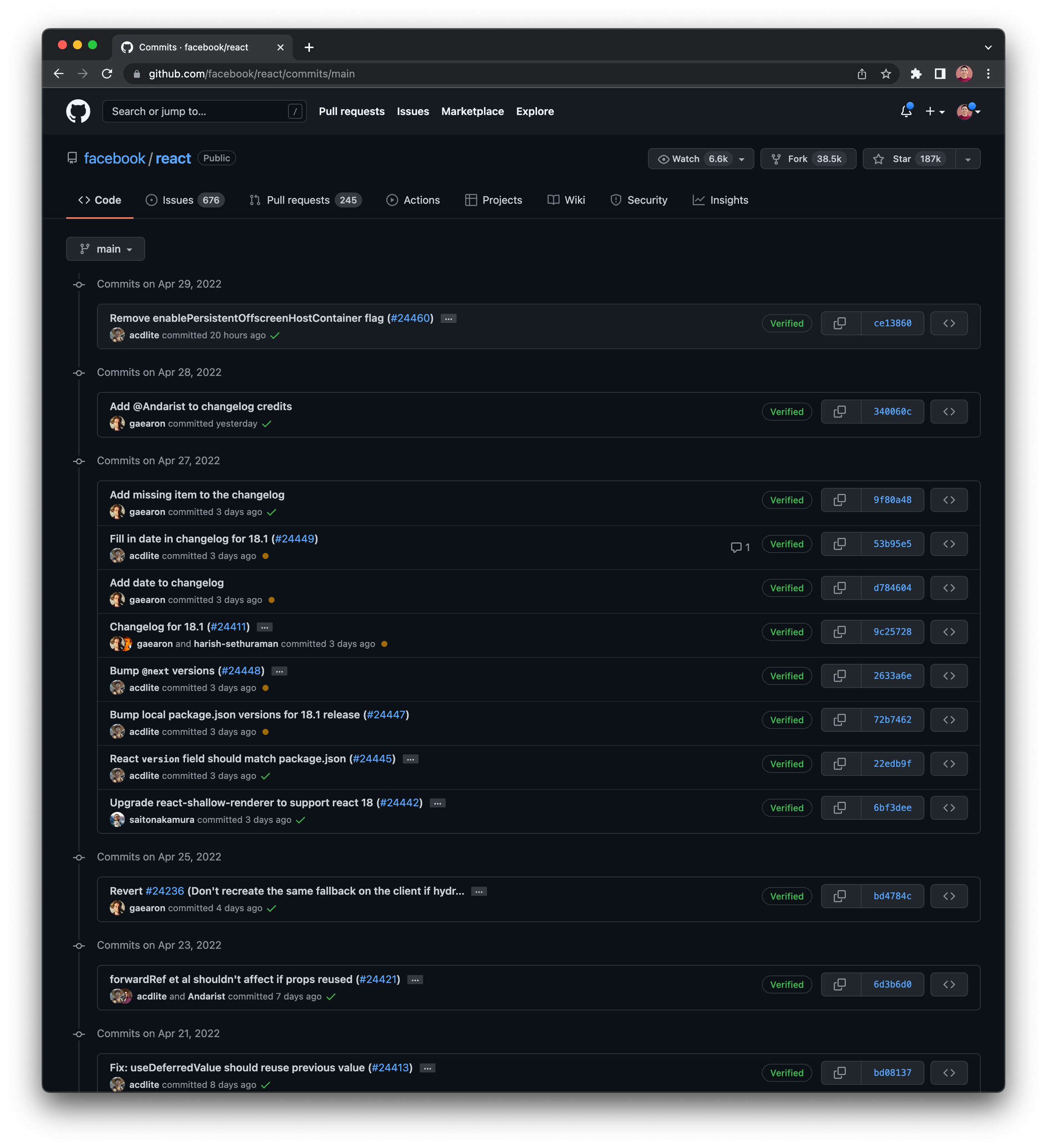This screenshot has width=1047, height=1148.
Task: Expand commit message for Remove enablePersistentOffscreenHostContainer flag
Action: tap(449, 319)
